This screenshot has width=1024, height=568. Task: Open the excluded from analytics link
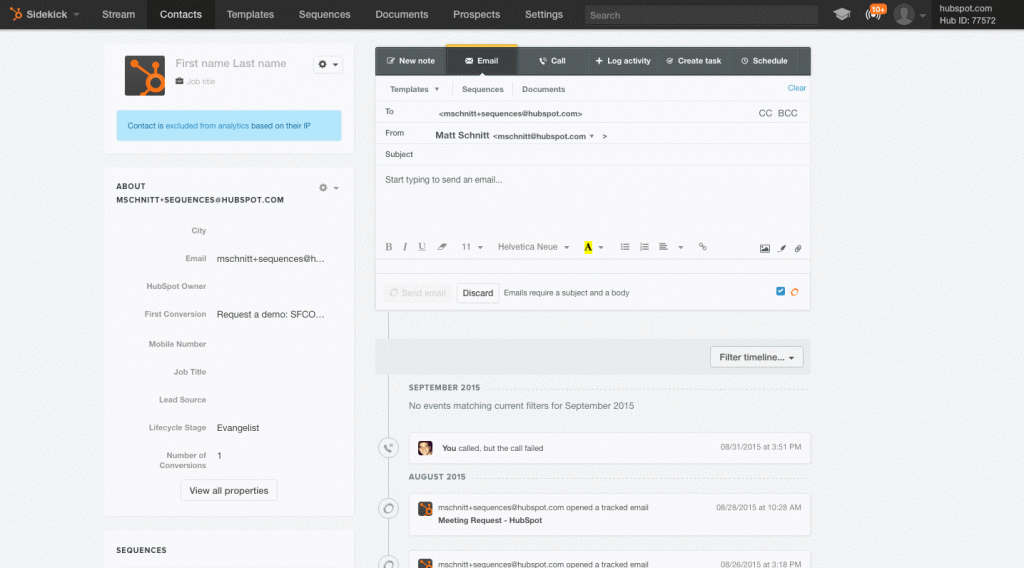click(207, 126)
